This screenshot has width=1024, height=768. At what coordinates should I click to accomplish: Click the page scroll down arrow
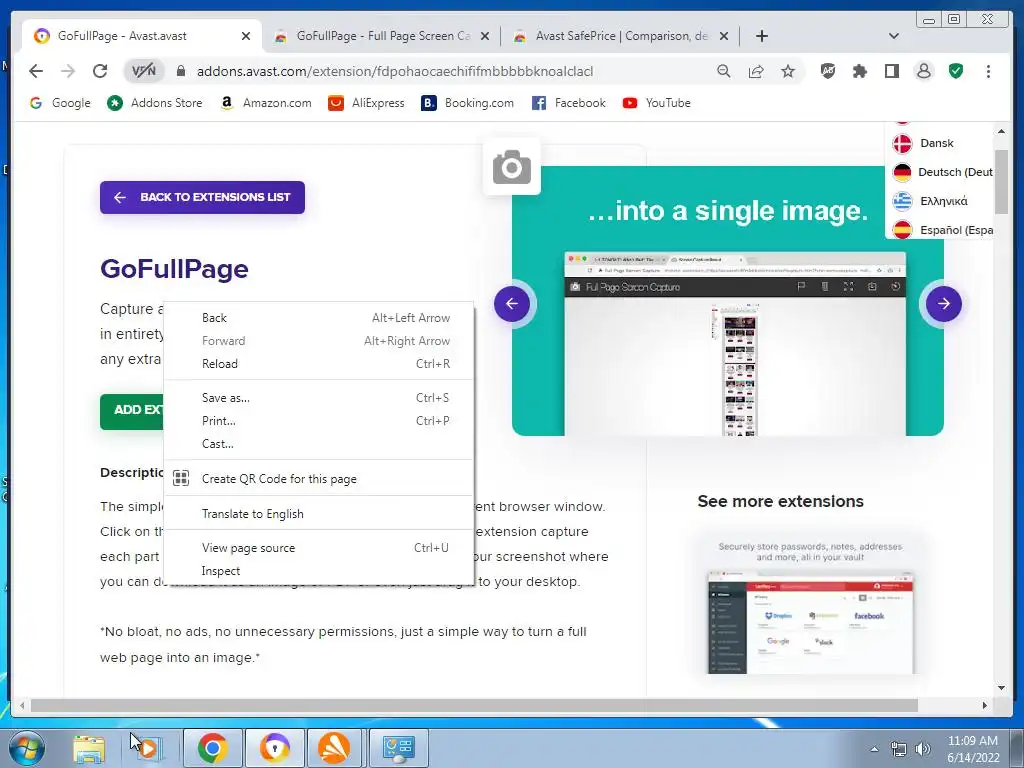coord(1001,688)
